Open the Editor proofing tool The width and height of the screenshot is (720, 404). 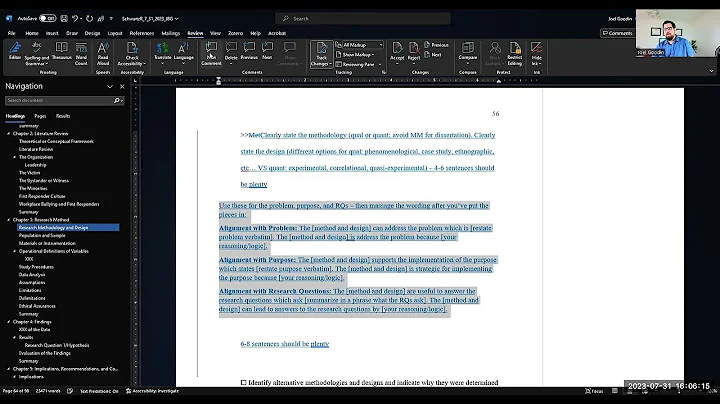[x=15, y=51]
